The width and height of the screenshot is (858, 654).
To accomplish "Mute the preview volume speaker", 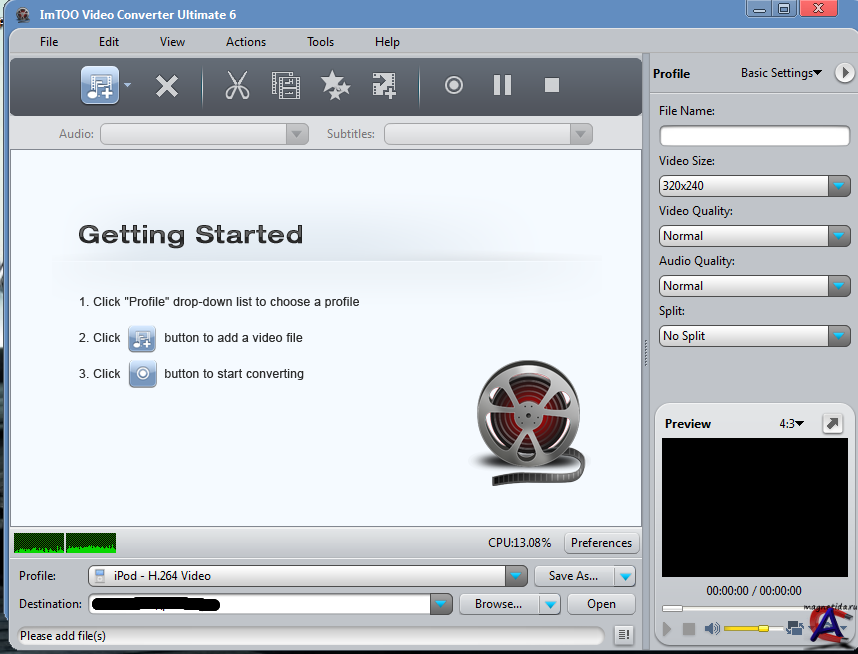I will click(712, 629).
